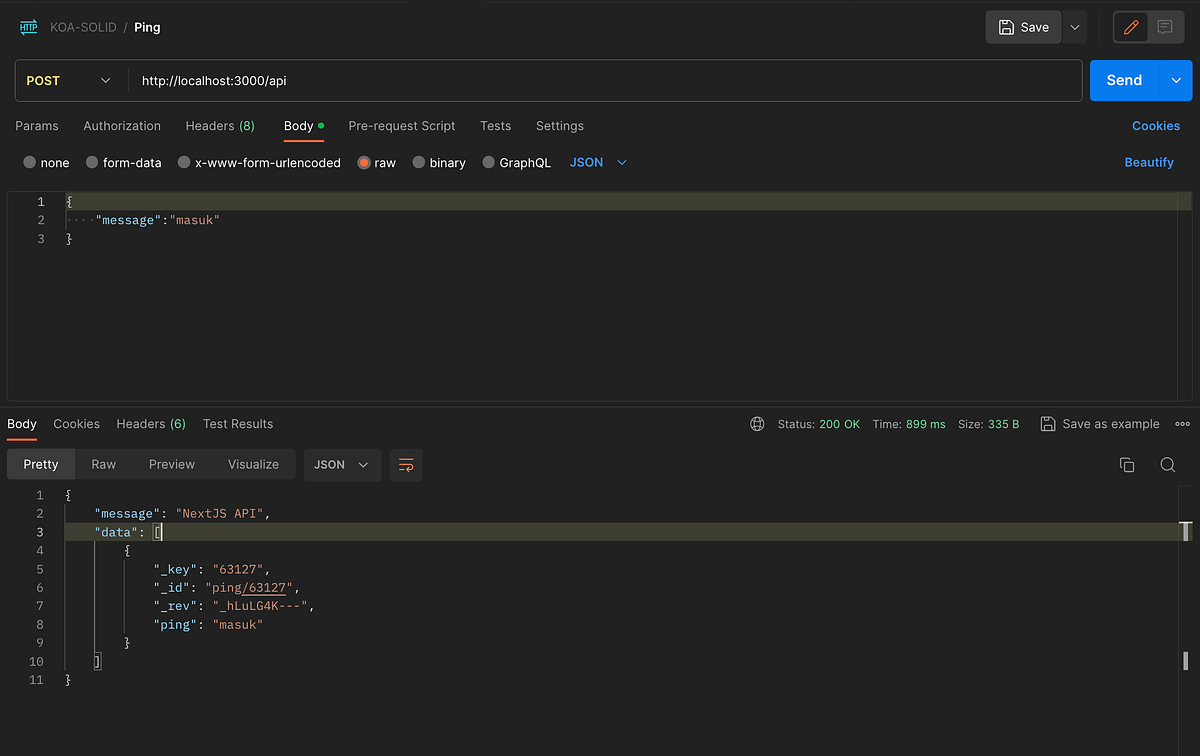The image size is (1200, 756).
Task: Open the response more-actions ellipsis
Action: 1183,423
